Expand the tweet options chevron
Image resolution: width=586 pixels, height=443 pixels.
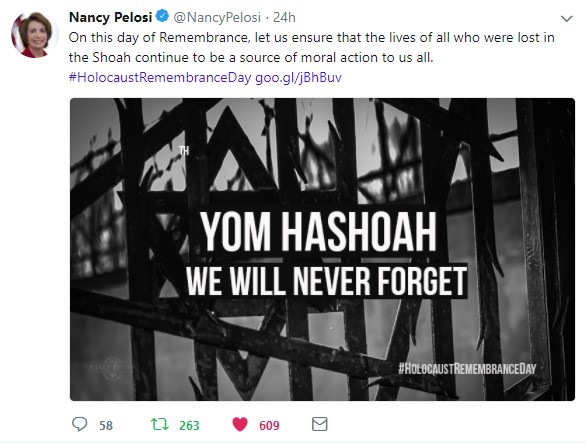coord(567,18)
